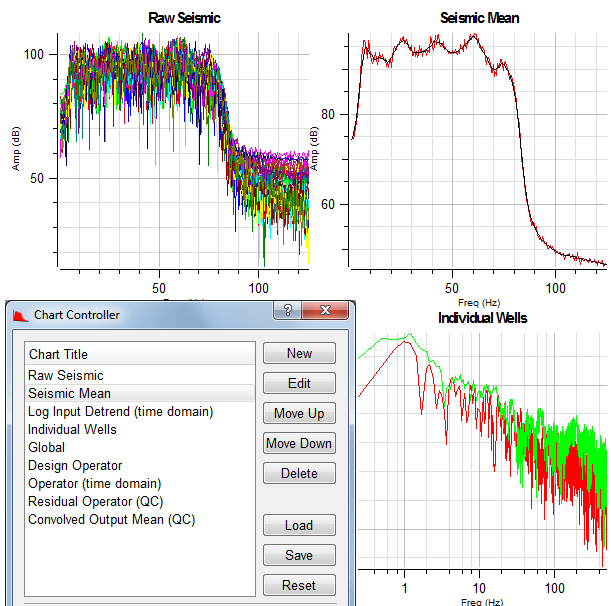Image resolution: width=611 pixels, height=606 pixels.
Task: Click the Load button
Action: pyautogui.click(x=299, y=525)
